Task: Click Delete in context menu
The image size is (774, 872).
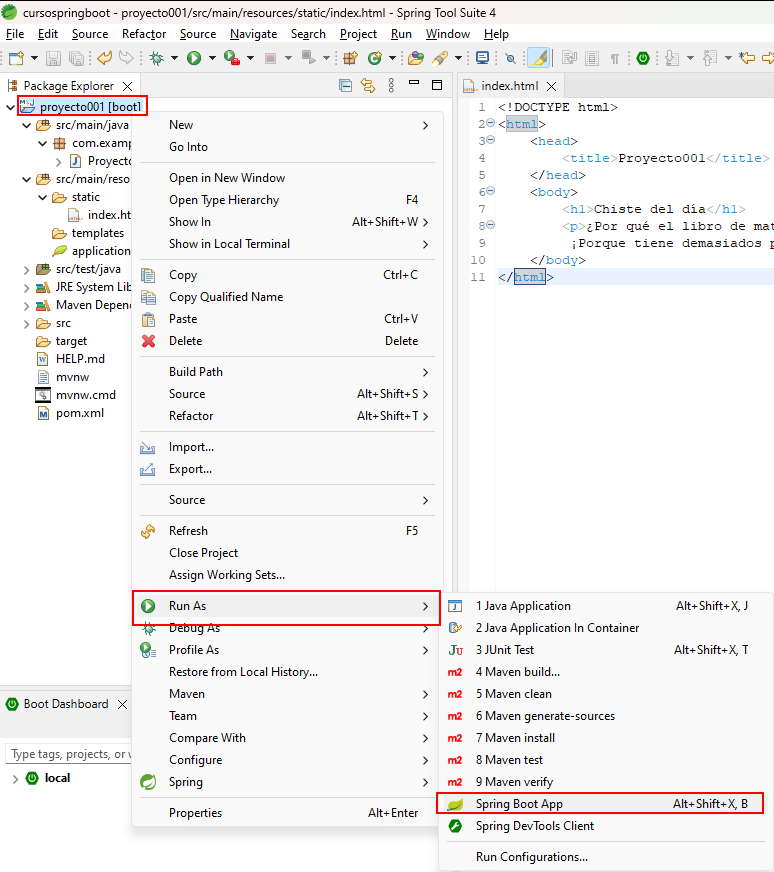Action: pos(287,341)
